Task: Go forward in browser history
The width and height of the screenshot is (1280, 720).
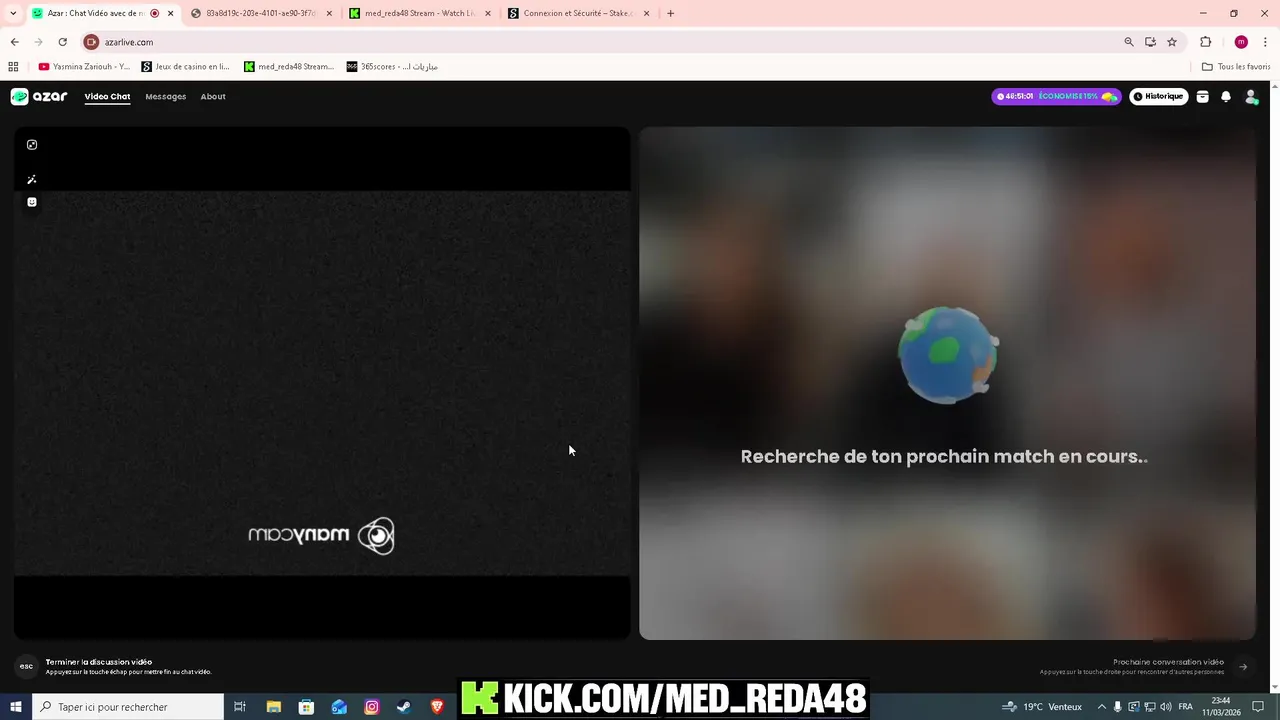Action: click(38, 42)
